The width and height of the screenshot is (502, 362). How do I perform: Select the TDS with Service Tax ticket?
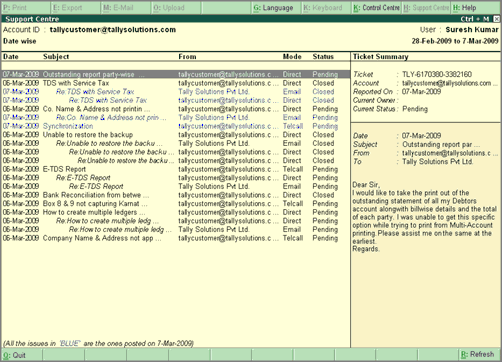(176, 83)
